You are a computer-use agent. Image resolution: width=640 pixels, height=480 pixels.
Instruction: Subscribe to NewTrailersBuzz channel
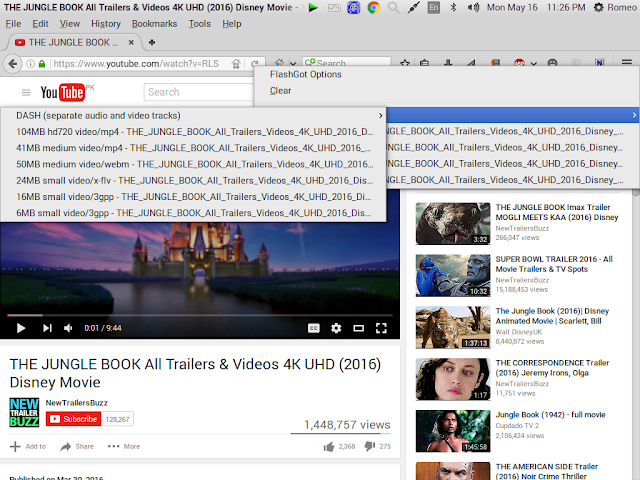73,419
